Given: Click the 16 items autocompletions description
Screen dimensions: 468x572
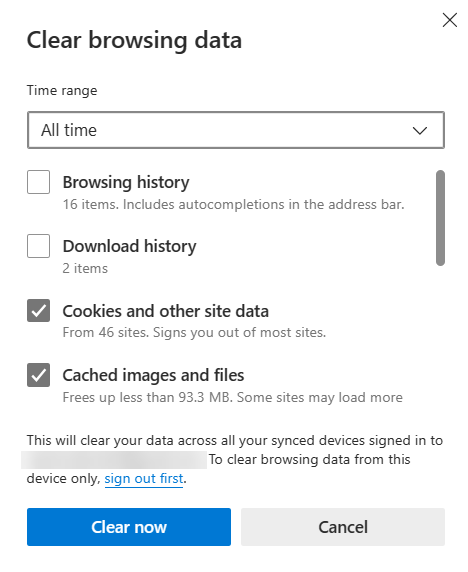Looking at the screenshot, I should pyautogui.click(x=233, y=205).
